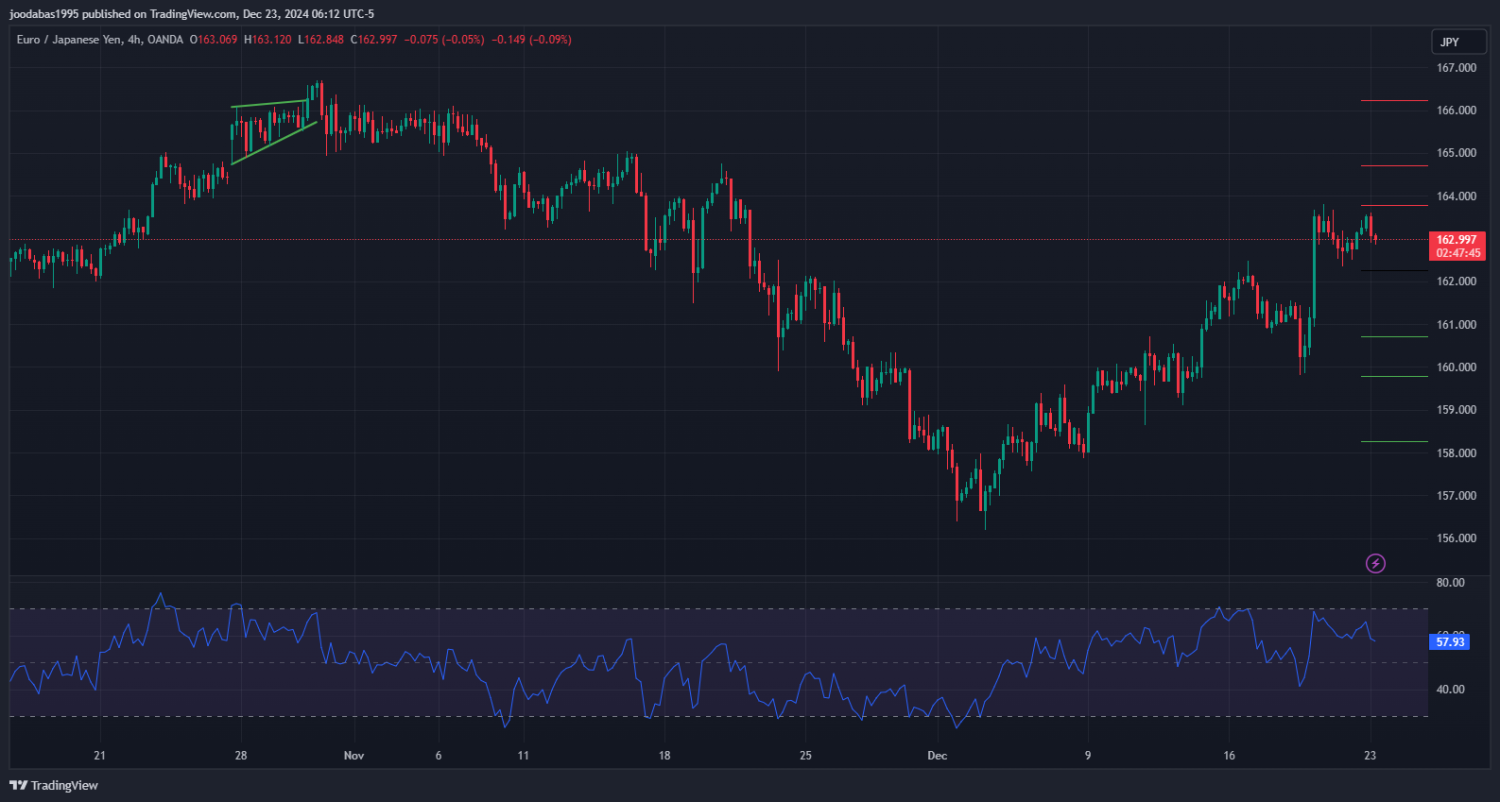Image resolution: width=1500 pixels, height=802 pixels.
Task: Select the green horizontal line below 161.000
Action: [x=1394, y=337]
